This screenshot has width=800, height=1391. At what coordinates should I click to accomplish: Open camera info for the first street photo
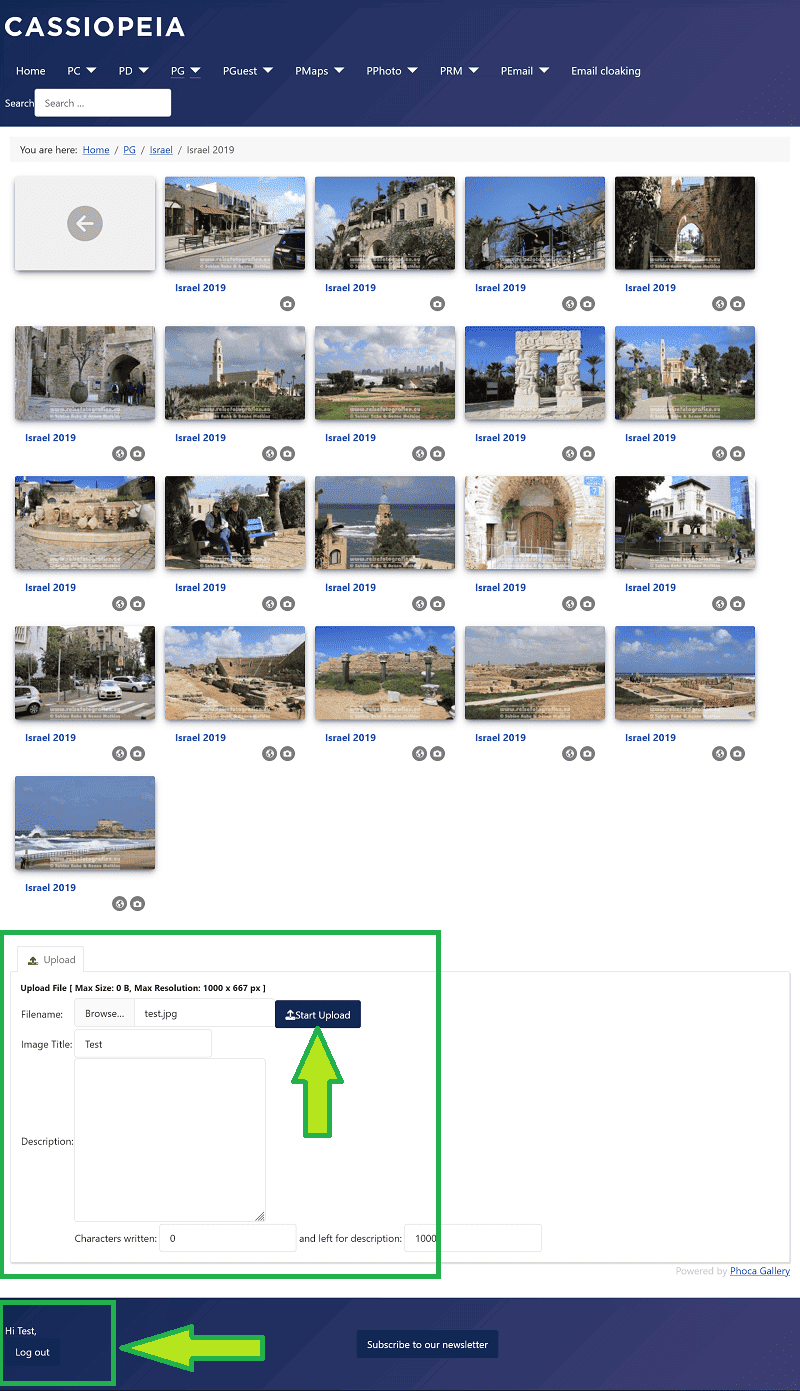[x=287, y=304]
